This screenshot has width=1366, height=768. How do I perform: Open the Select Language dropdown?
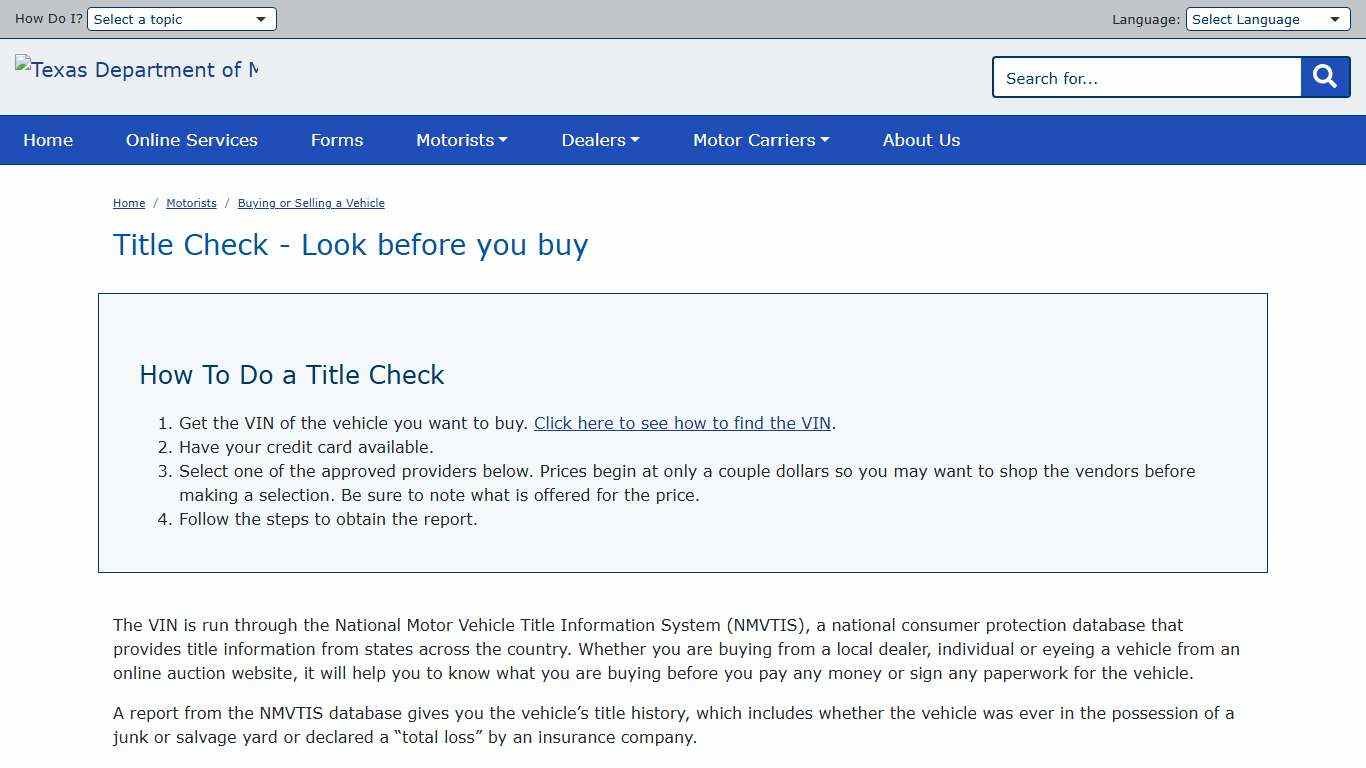pos(1267,18)
